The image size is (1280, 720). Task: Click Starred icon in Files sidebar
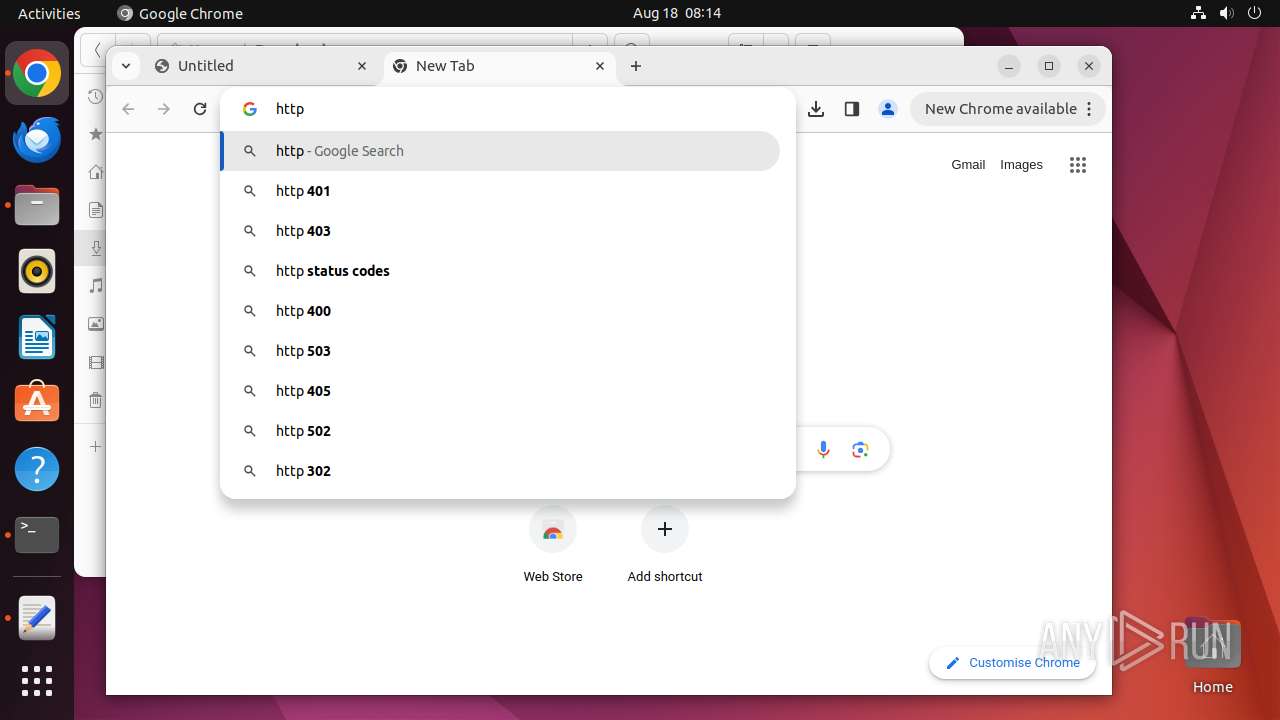coord(96,134)
